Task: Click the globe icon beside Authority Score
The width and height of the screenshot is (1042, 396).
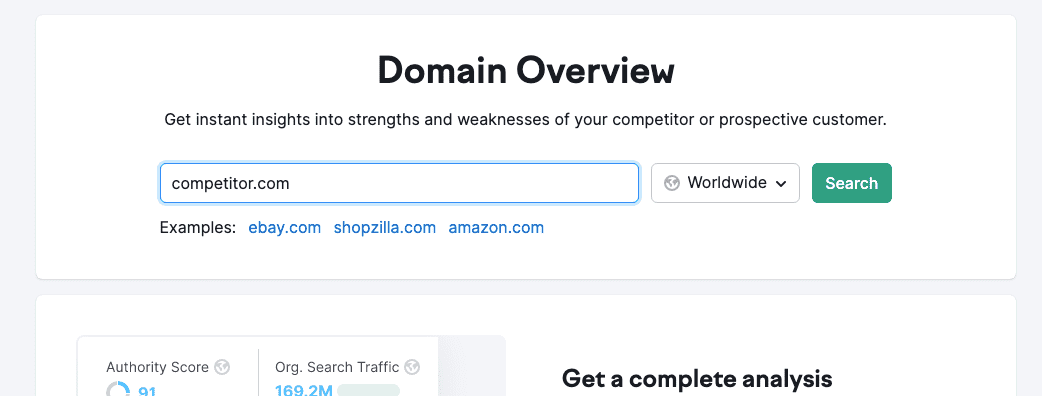Action: tap(222, 367)
